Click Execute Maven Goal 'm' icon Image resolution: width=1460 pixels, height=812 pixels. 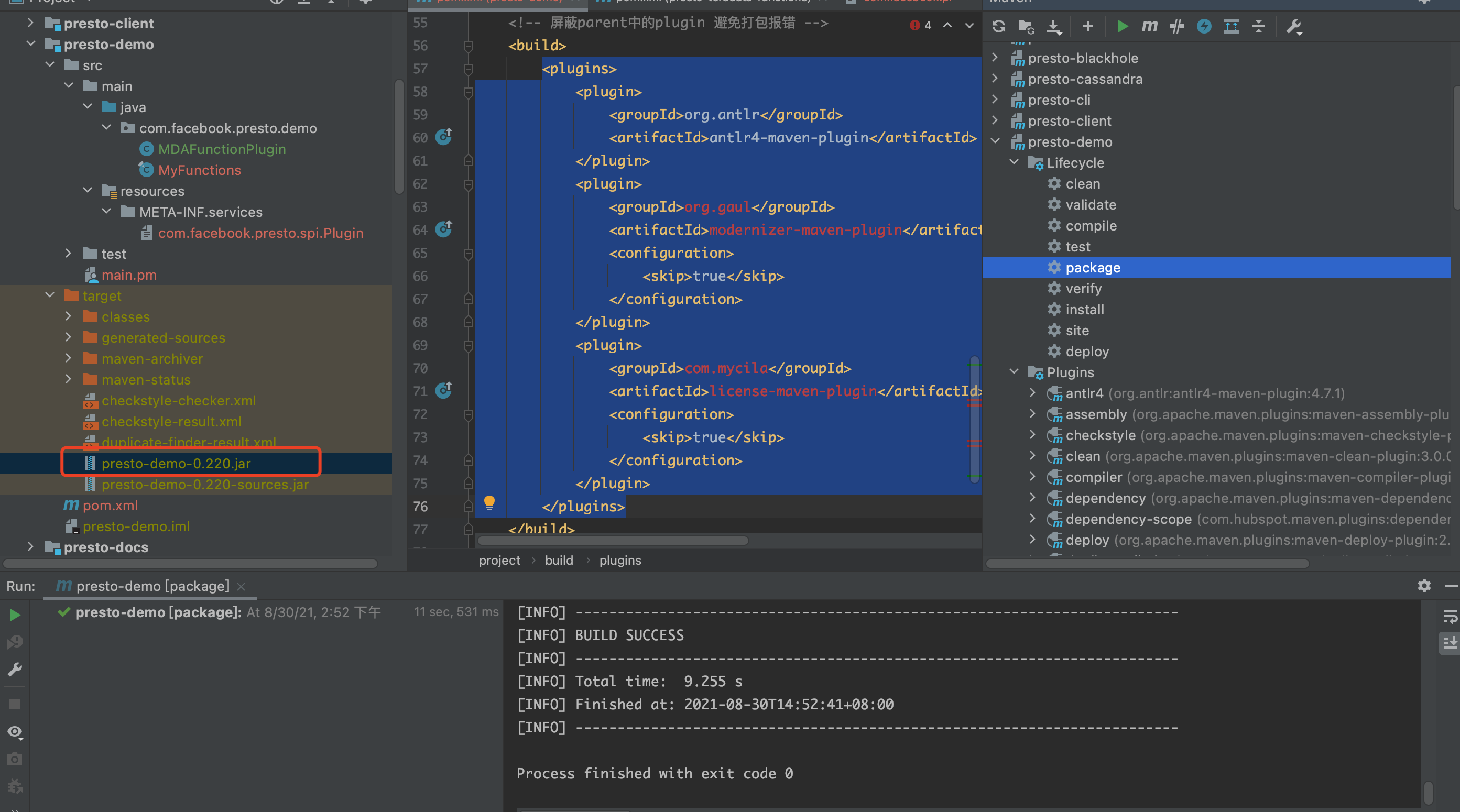pyautogui.click(x=1149, y=26)
